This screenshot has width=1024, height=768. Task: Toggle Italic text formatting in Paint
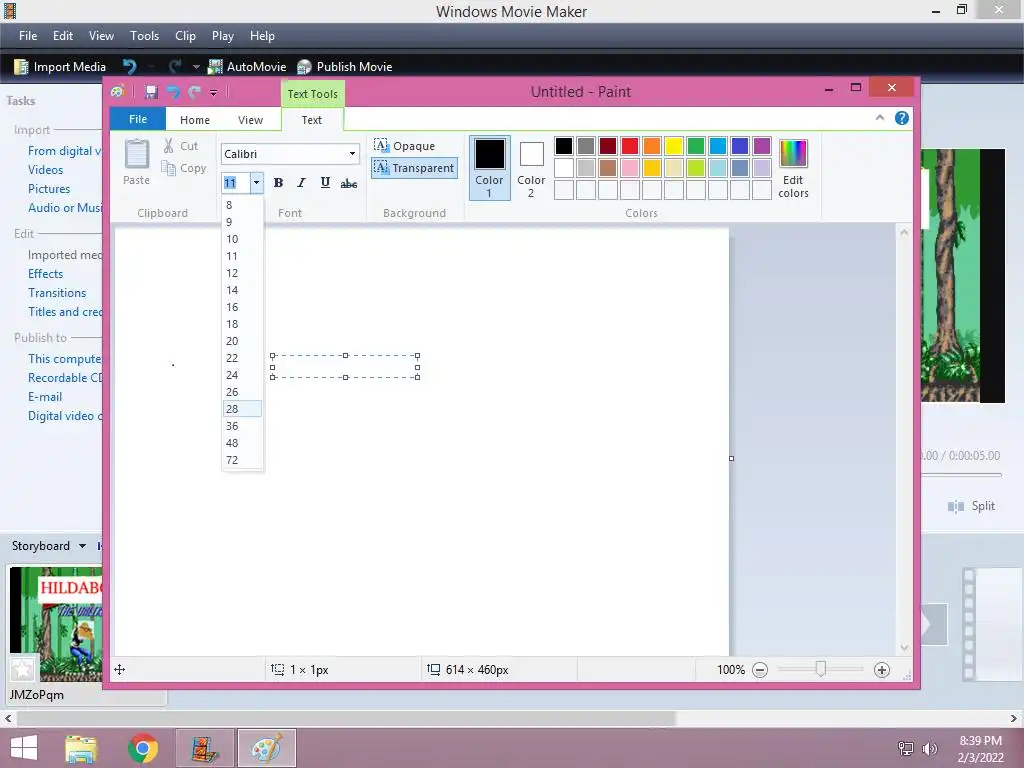301,183
